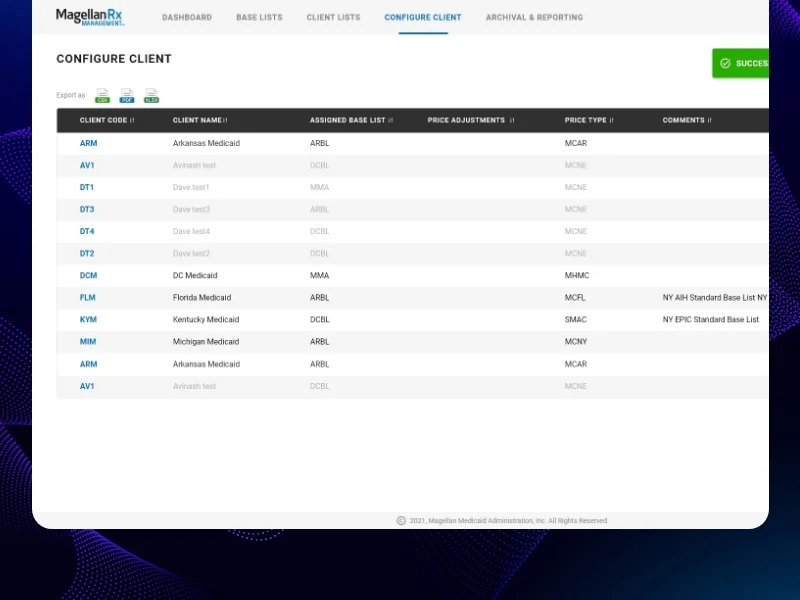Click MHMC price type cell
The height and width of the screenshot is (600, 800).
(577, 276)
